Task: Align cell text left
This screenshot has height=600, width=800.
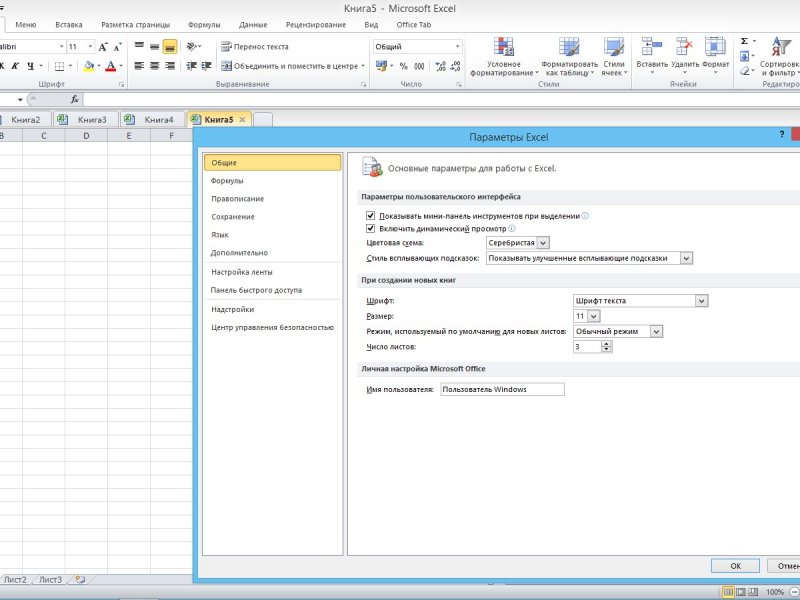Action: 139,66
